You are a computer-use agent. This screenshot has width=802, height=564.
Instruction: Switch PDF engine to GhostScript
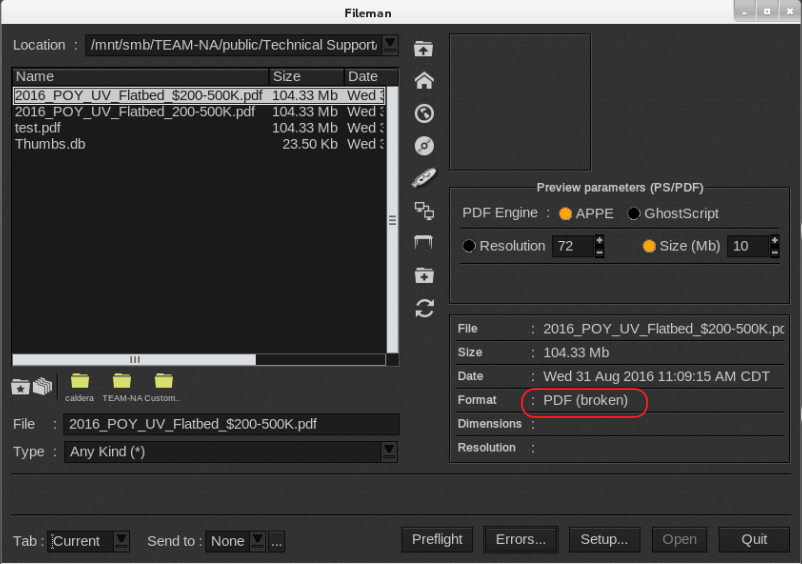pyautogui.click(x=634, y=214)
